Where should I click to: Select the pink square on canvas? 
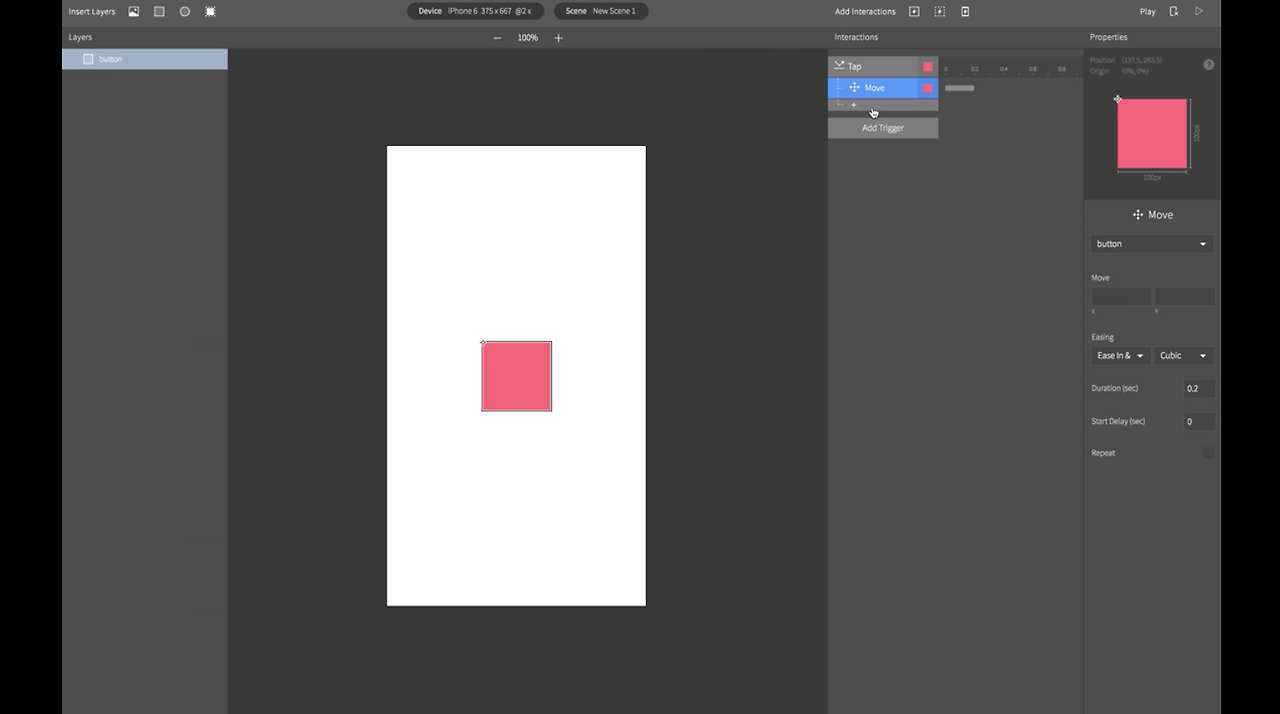tap(516, 376)
